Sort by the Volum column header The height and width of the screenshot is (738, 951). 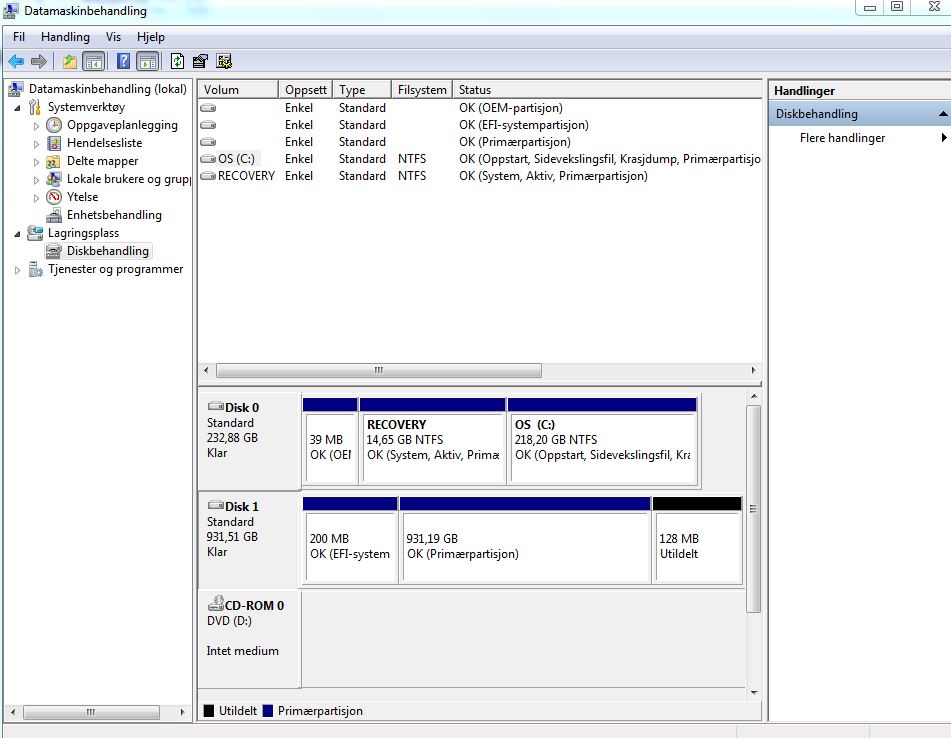[x=238, y=90]
